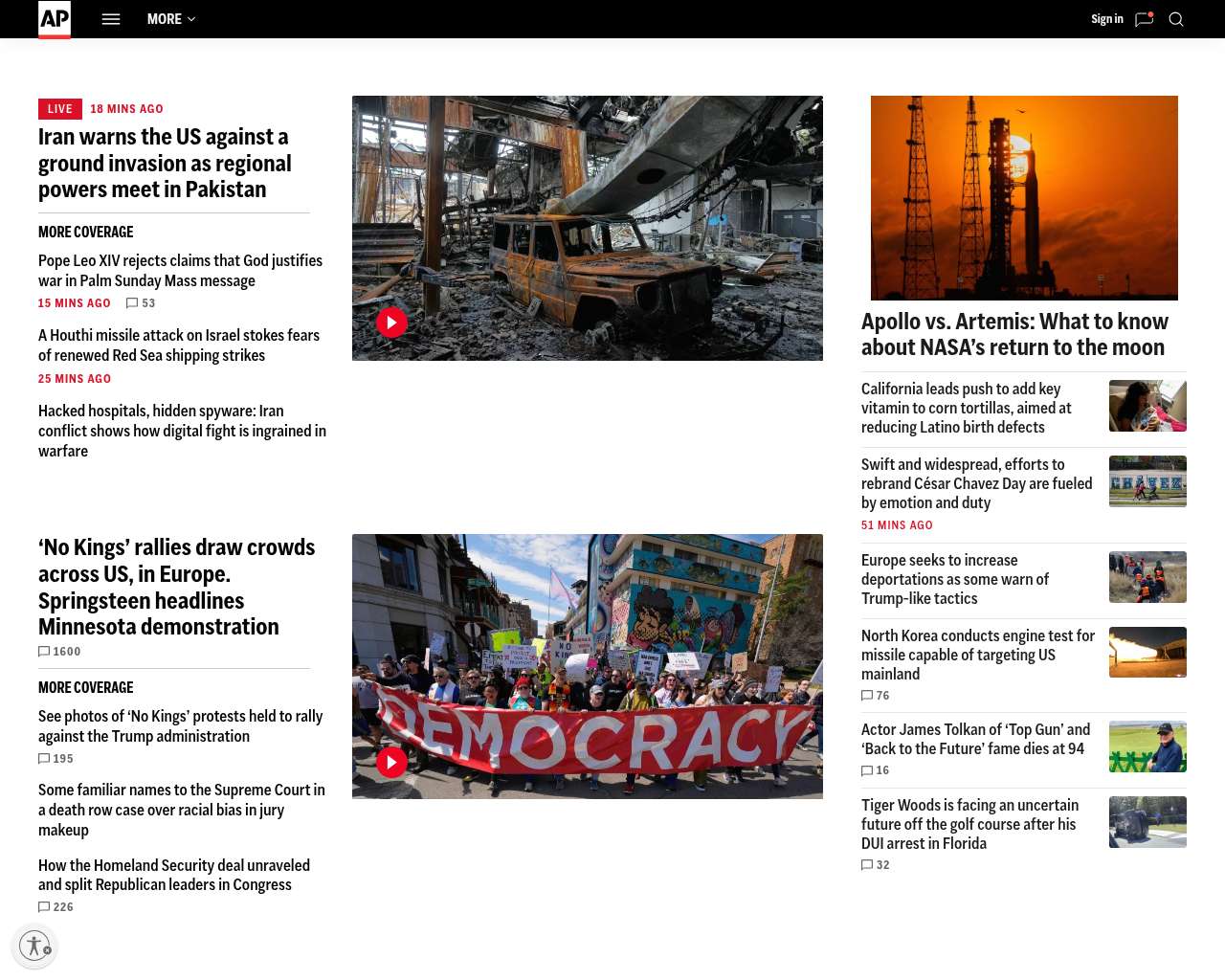1225x980 pixels.
Task: Open the accessibility options widget
Action: point(35,947)
